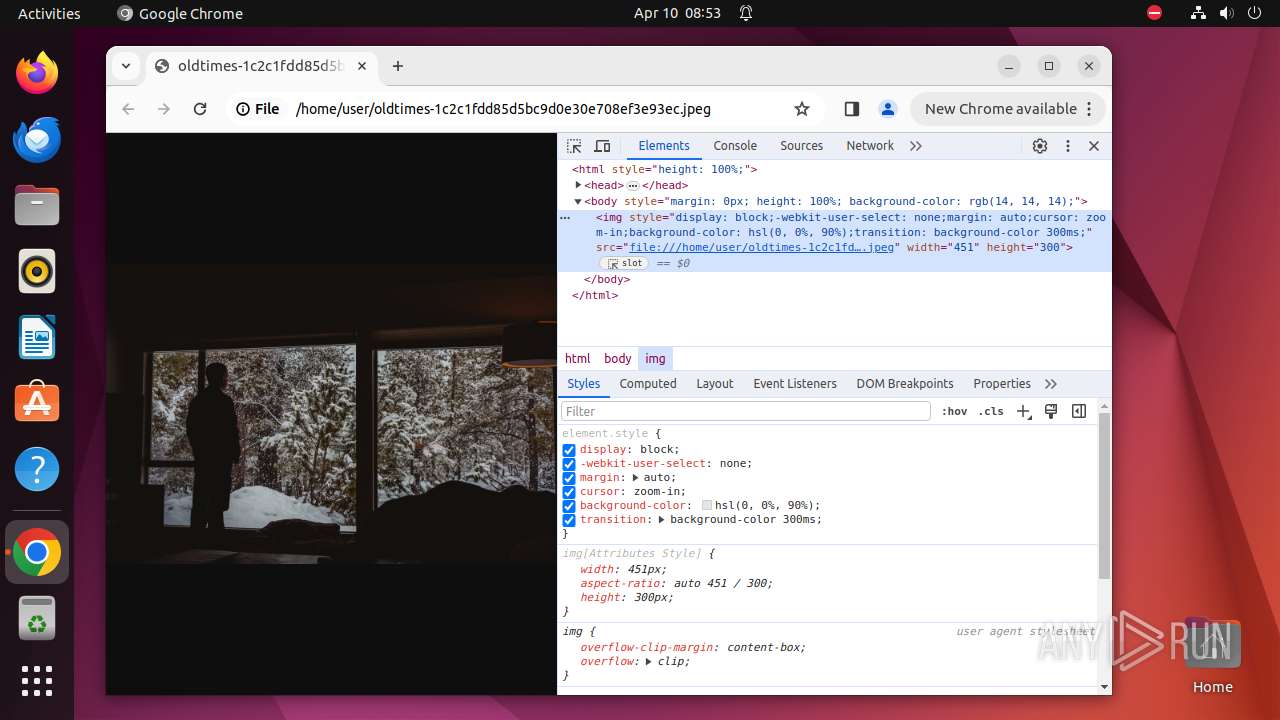Viewport: 1280px width, 720px height.
Task: Open the hsl(0, 0%, 90%) color swatch
Action: point(707,506)
